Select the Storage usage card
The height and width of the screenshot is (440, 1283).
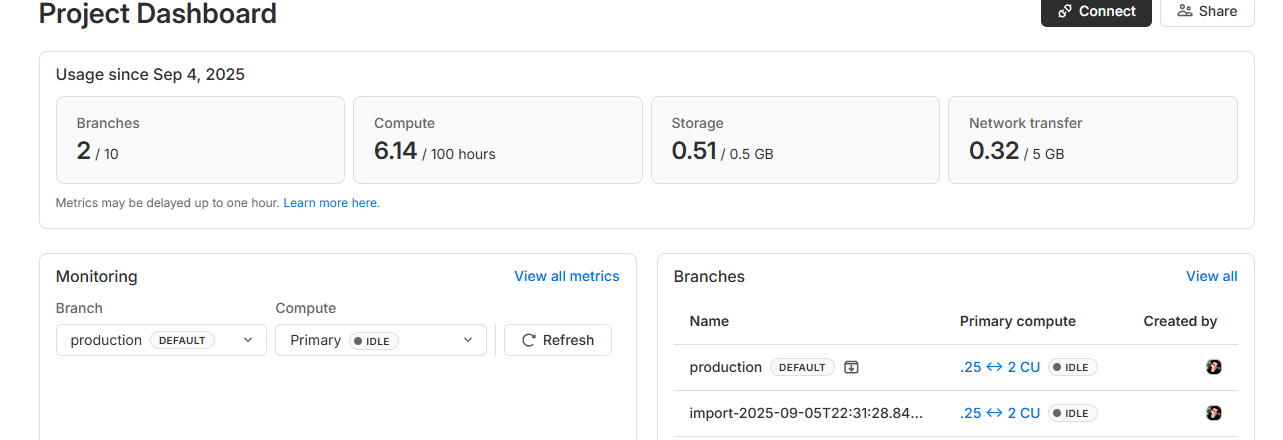pos(795,140)
